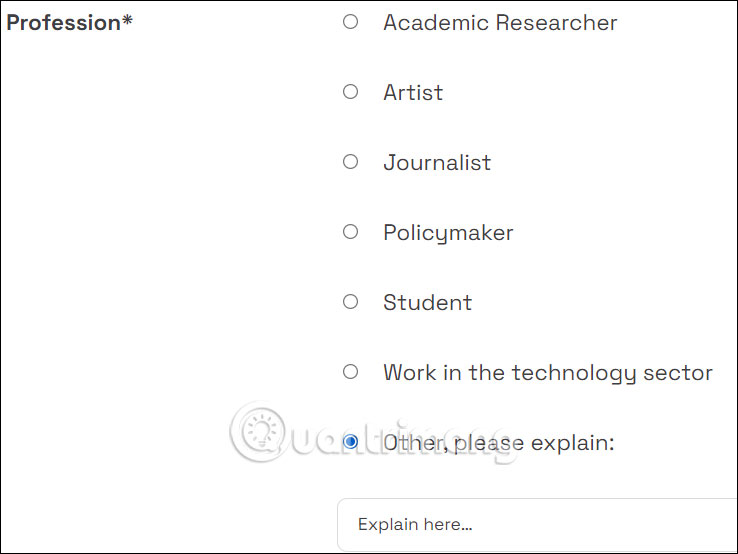This screenshot has height=554, width=738.
Task: Select the Policymaker radio button
Action: 350,232
